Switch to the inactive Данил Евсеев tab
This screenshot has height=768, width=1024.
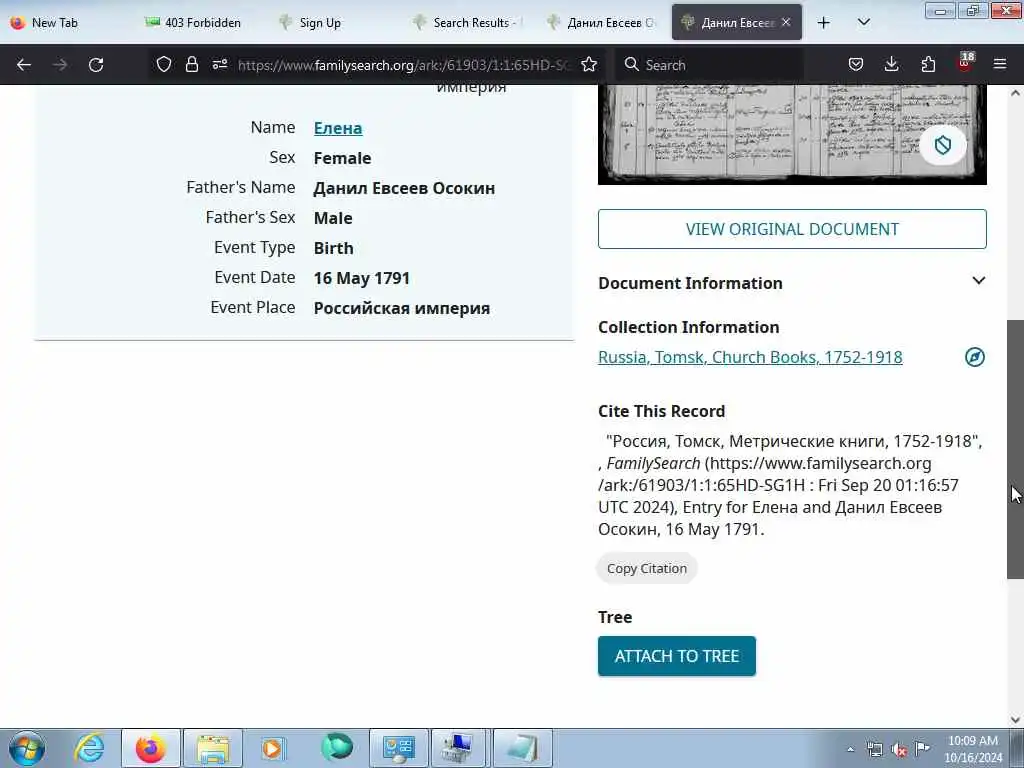tap(604, 22)
